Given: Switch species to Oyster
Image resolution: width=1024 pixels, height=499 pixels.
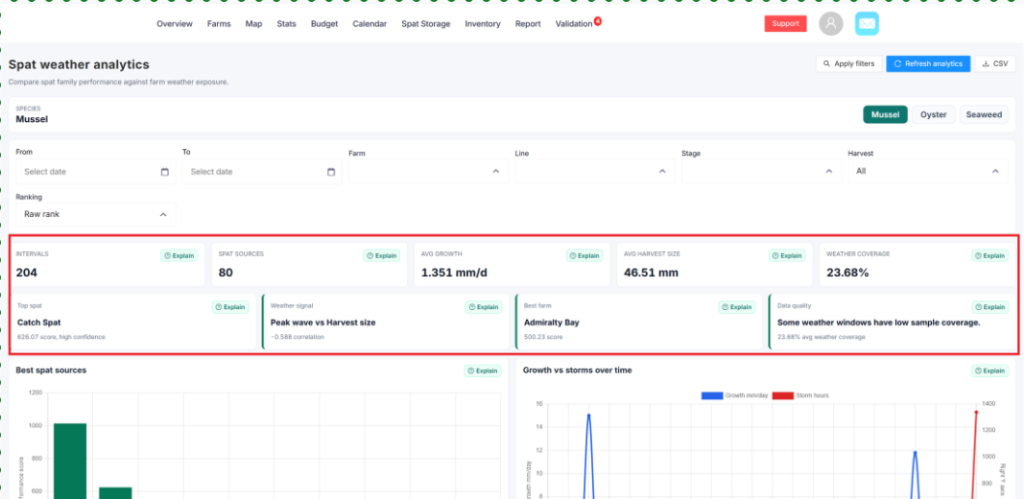Looking at the screenshot, I should click(x=933, y=114).
